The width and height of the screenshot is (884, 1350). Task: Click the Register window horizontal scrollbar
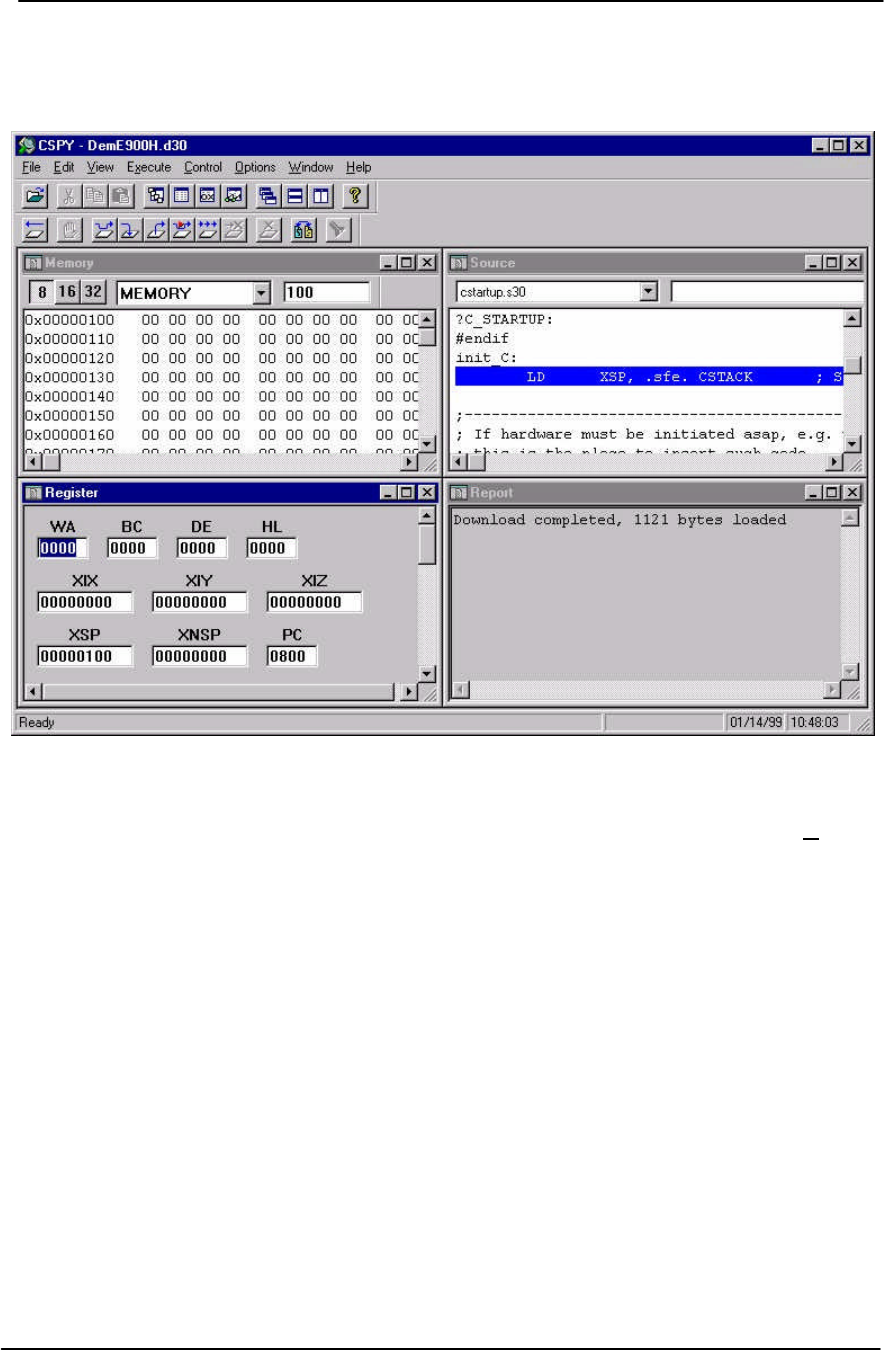(x=219, y=692)
